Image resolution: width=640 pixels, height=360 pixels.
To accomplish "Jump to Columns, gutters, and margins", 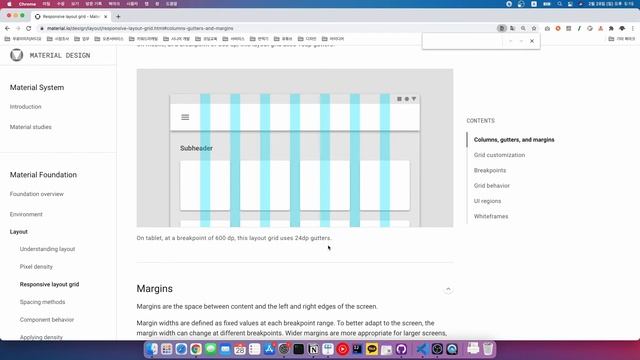I will [514, 140].
